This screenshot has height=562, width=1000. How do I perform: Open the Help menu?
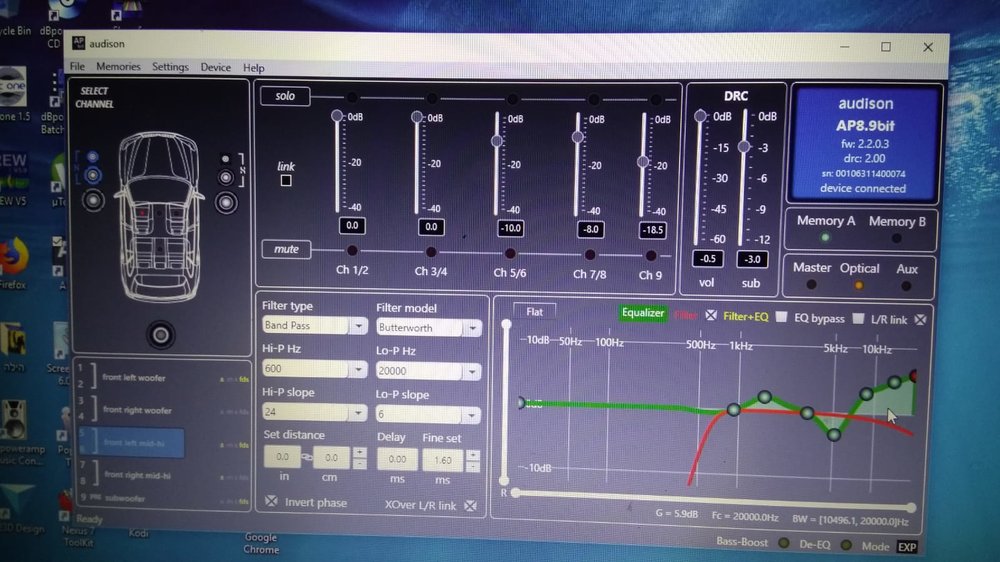(253, 68)
